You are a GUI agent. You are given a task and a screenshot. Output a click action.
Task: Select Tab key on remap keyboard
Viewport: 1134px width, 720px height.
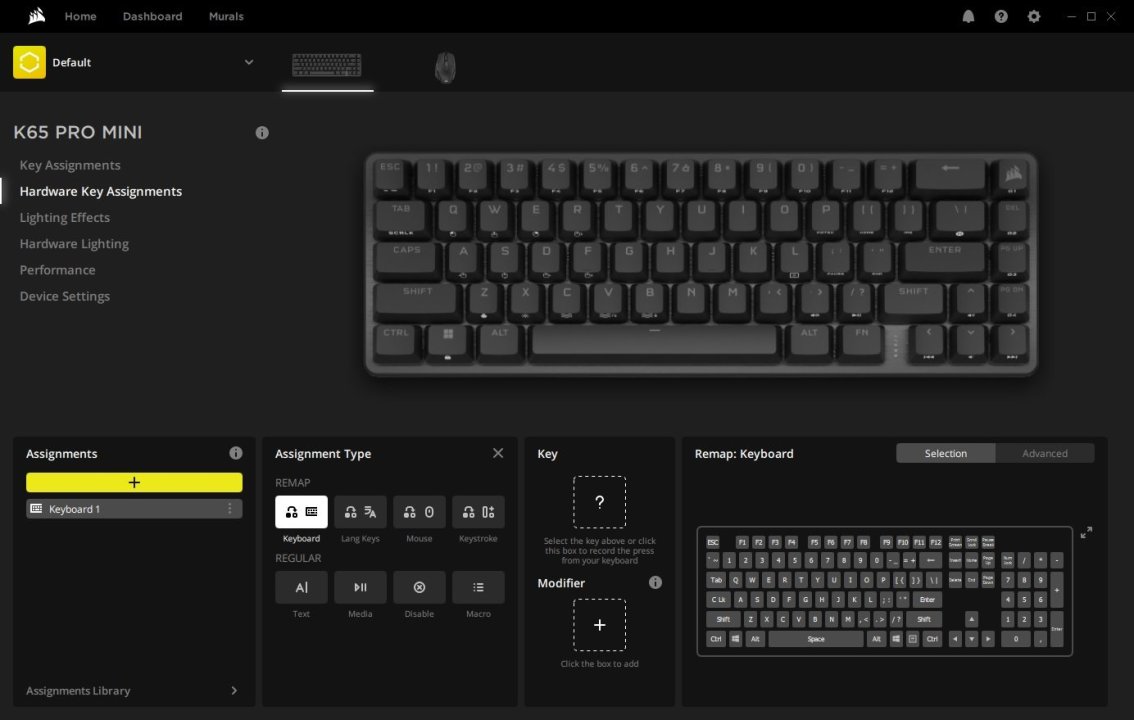[716, 580]
